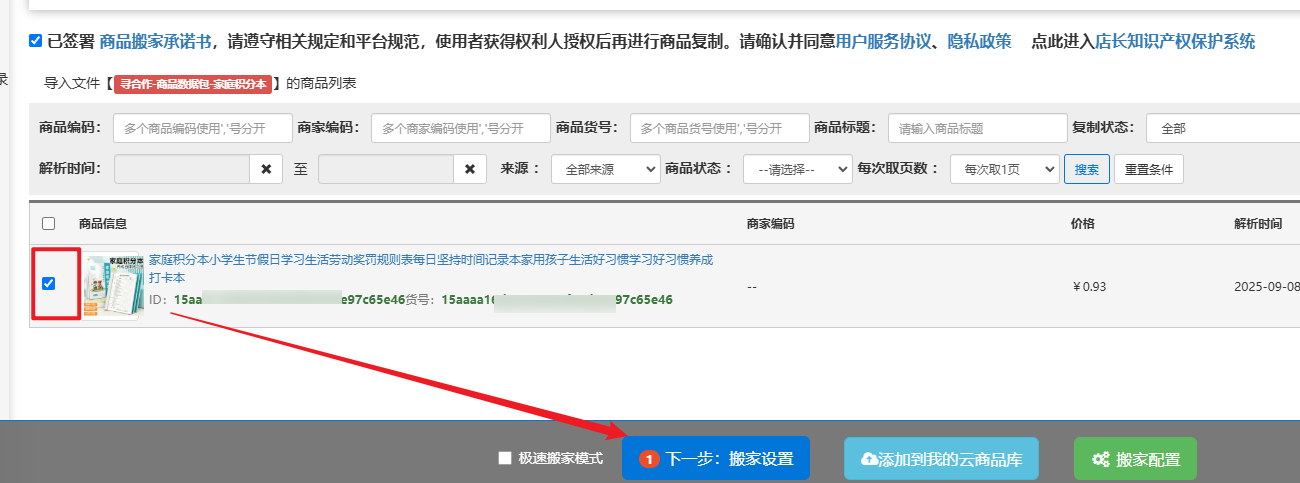
Task: Enable 极速搬家模式 checkbox
Action: click(505, 459)
